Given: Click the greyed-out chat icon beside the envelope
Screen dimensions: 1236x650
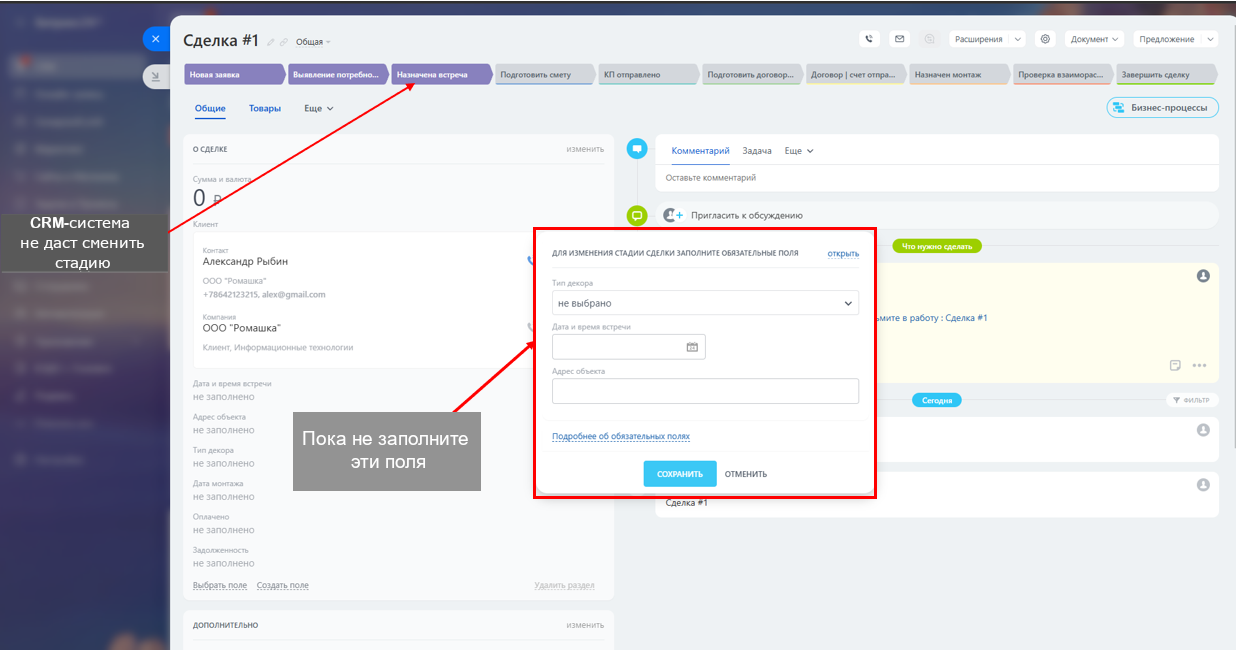Looking at the screenshot, I should pyautogui.click(x=929, y=39).
